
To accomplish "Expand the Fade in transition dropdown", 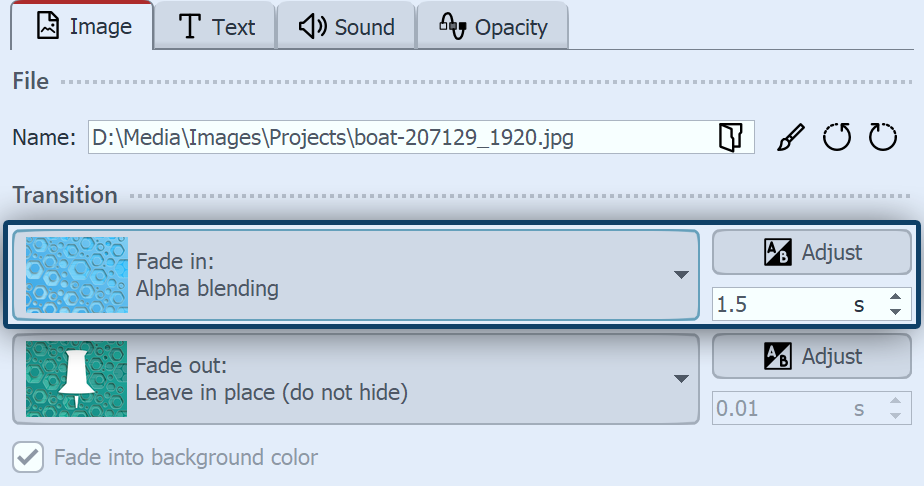I will point(681,275).
